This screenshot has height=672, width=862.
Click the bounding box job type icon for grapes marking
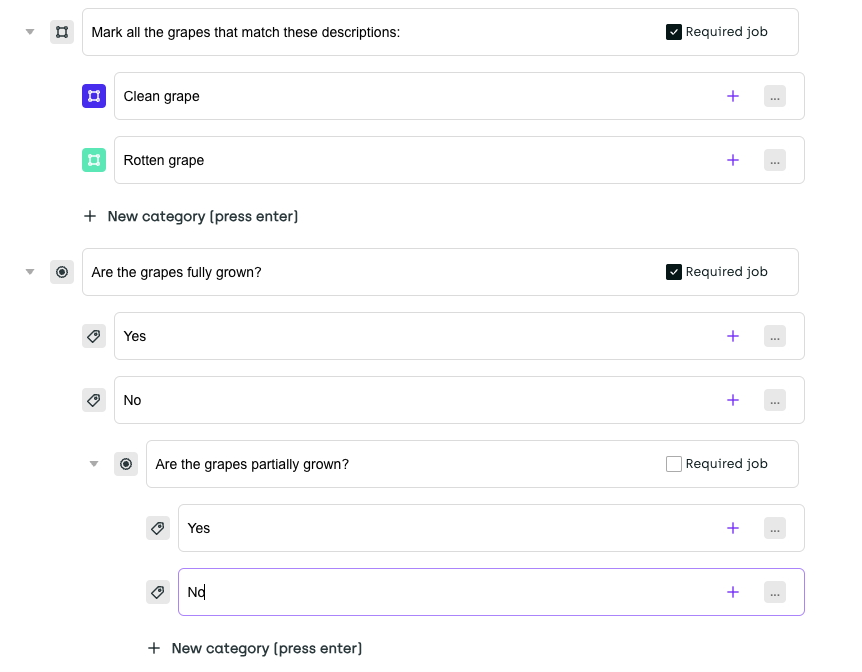pos(62,32)
